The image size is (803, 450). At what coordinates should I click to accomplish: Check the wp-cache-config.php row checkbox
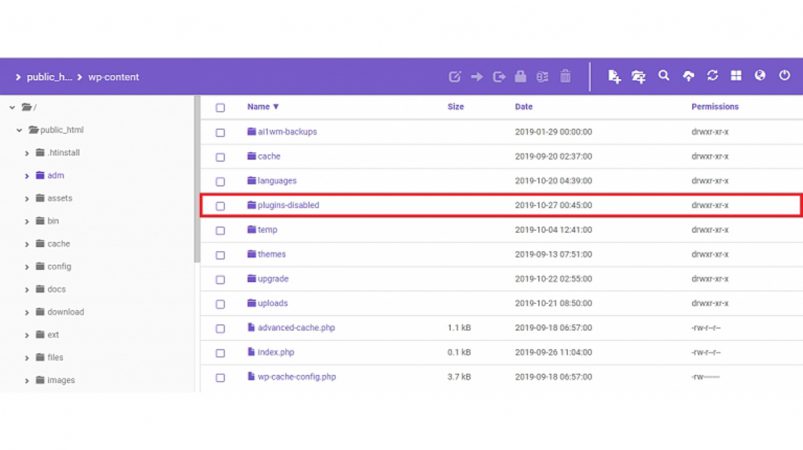click(x=220, y=378)
